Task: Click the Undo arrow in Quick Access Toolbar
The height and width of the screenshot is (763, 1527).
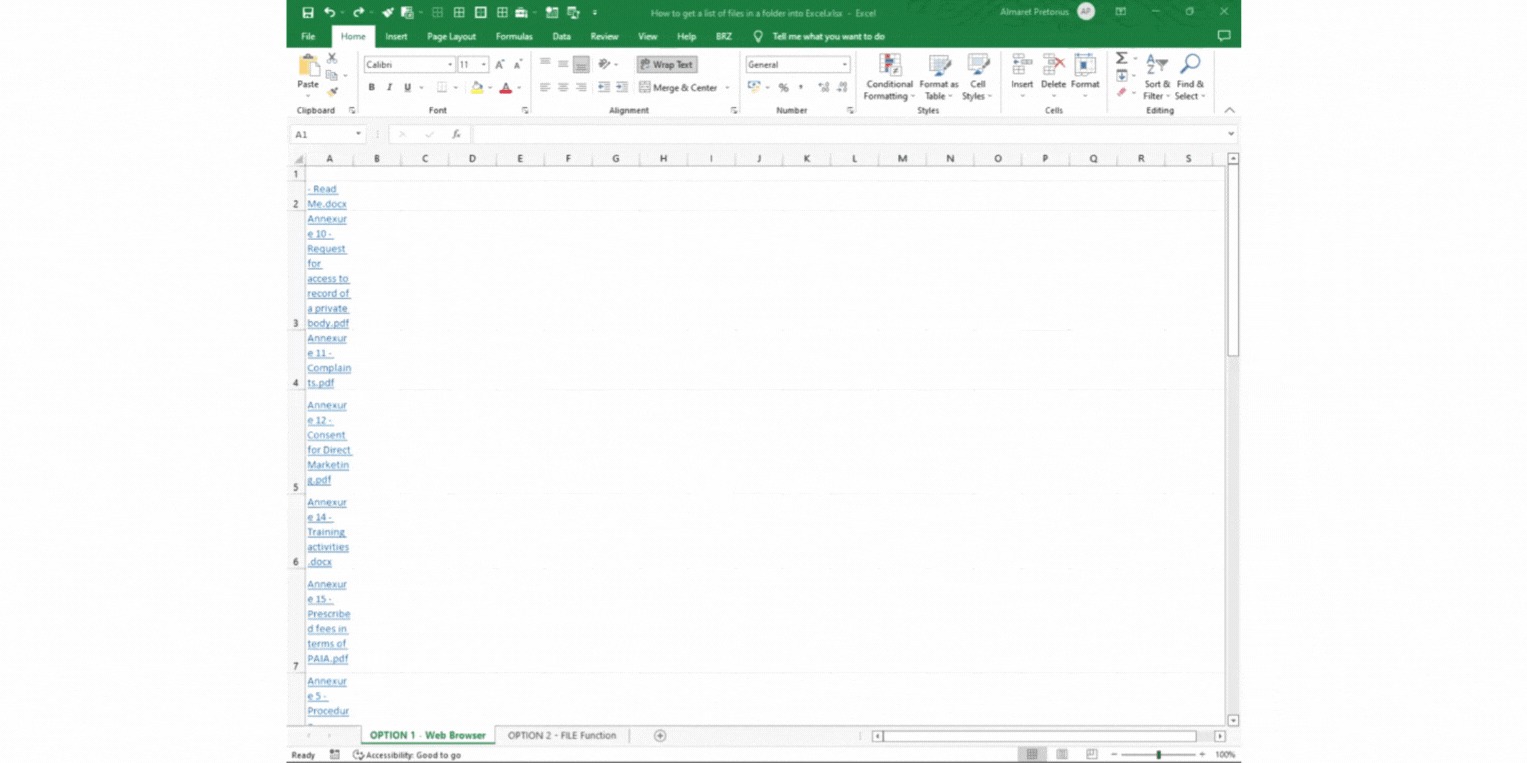Action: click(330, 12)
